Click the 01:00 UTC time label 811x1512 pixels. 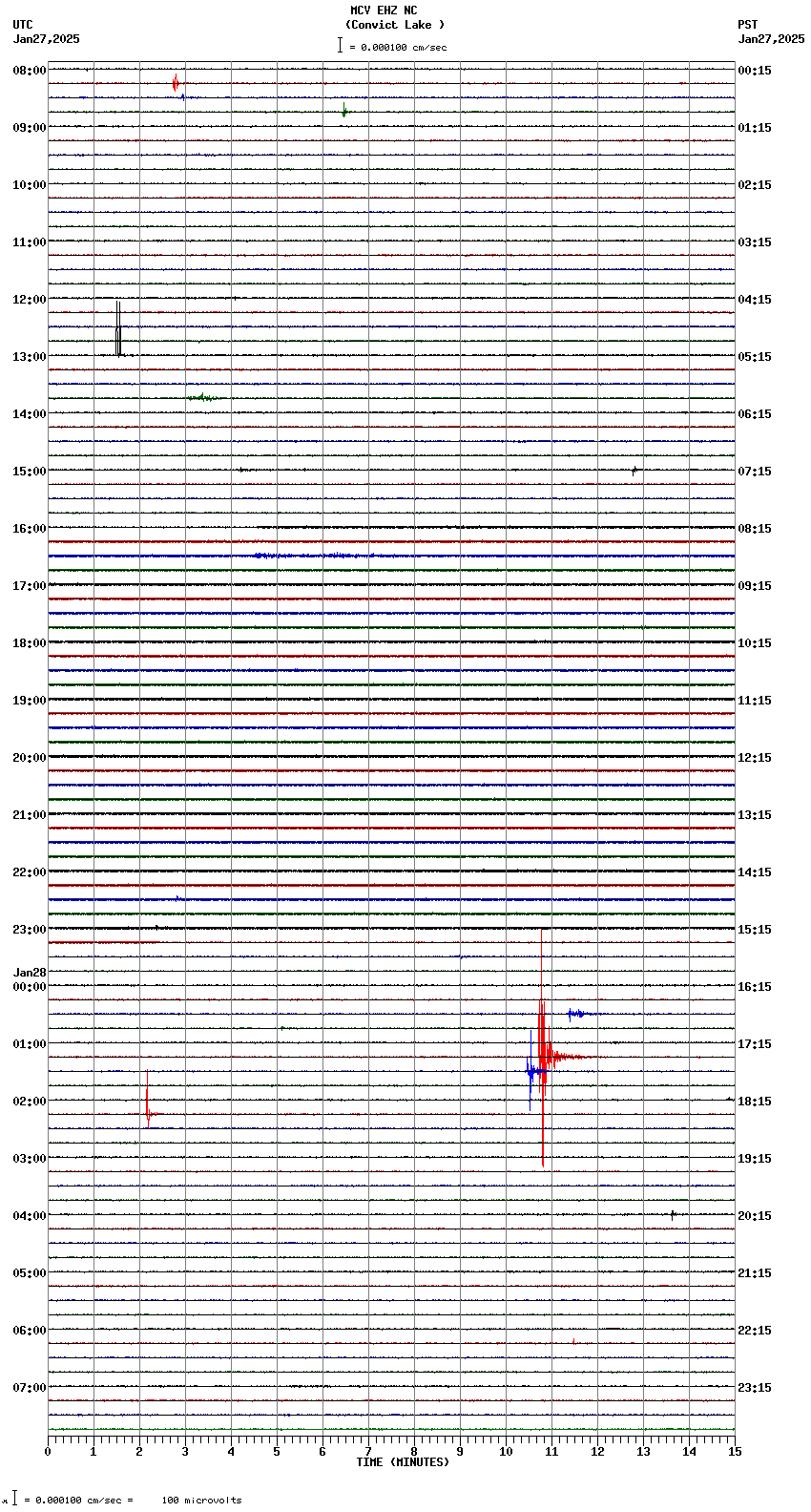click(x=30, y=1044)
